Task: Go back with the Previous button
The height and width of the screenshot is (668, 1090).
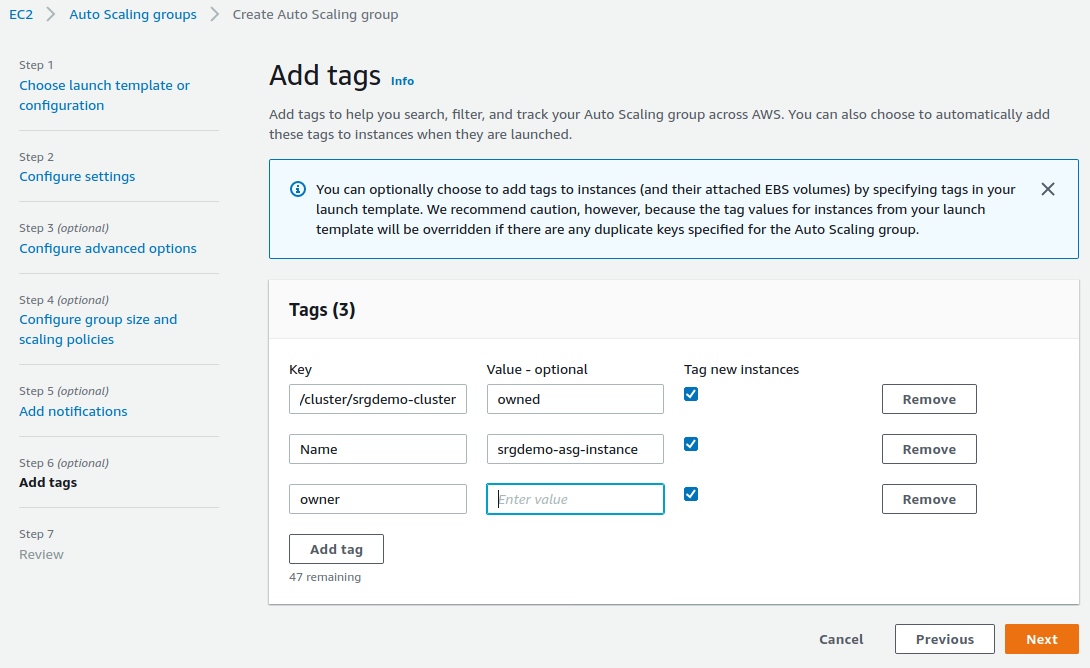Action: point(944,639)
